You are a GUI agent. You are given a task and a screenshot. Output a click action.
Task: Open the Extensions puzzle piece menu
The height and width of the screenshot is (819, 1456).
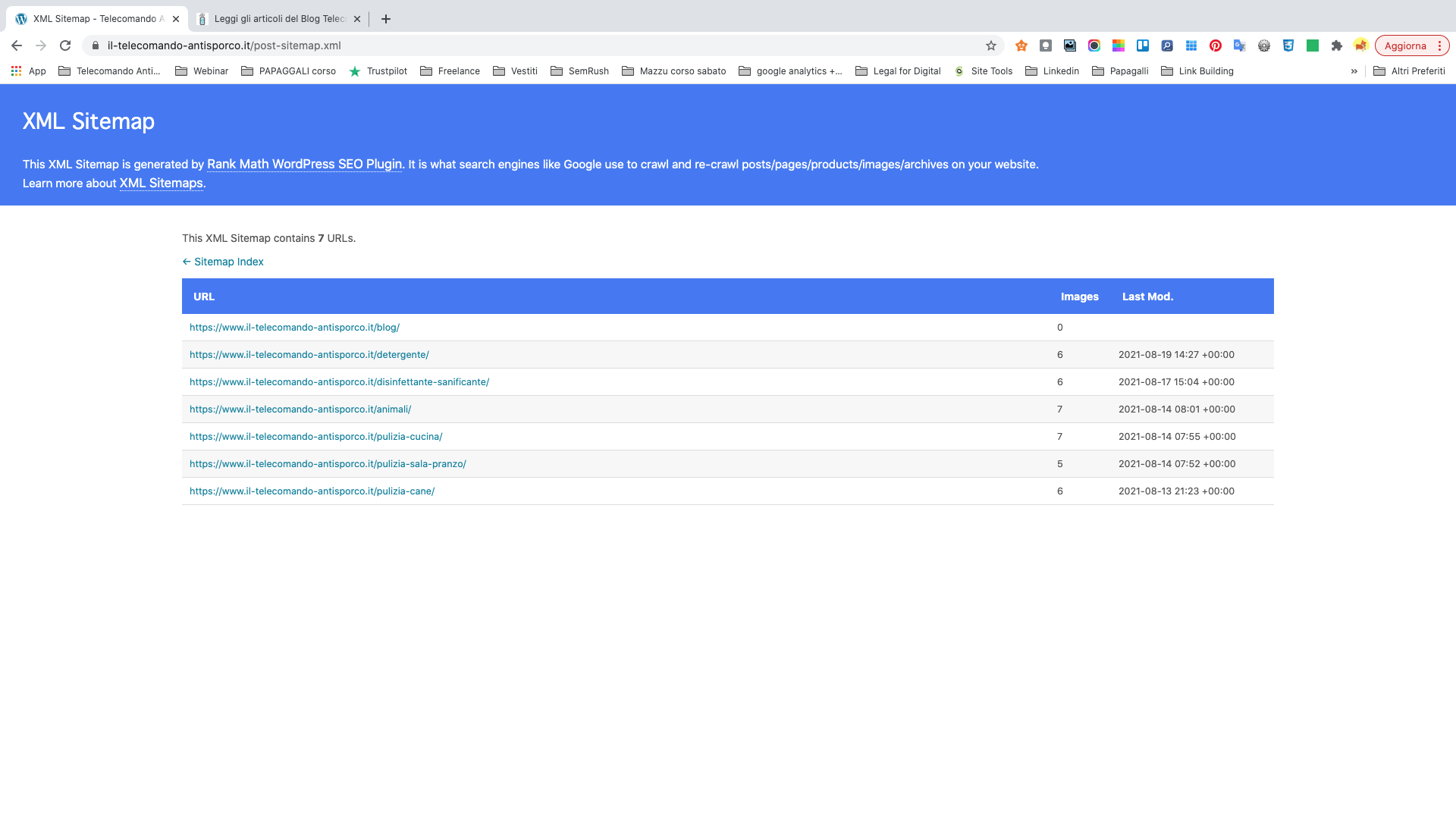[x=1337, y=45]
